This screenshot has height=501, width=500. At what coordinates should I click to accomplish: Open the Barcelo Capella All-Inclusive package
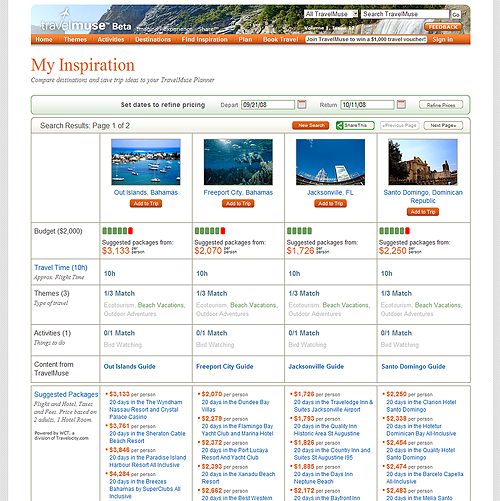coord(425,478)
